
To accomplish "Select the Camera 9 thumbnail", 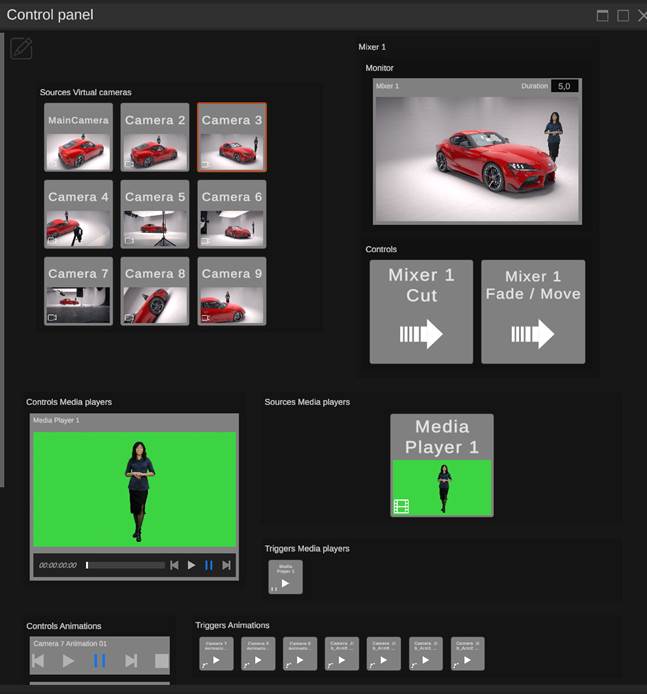I will tap(232, 291).
